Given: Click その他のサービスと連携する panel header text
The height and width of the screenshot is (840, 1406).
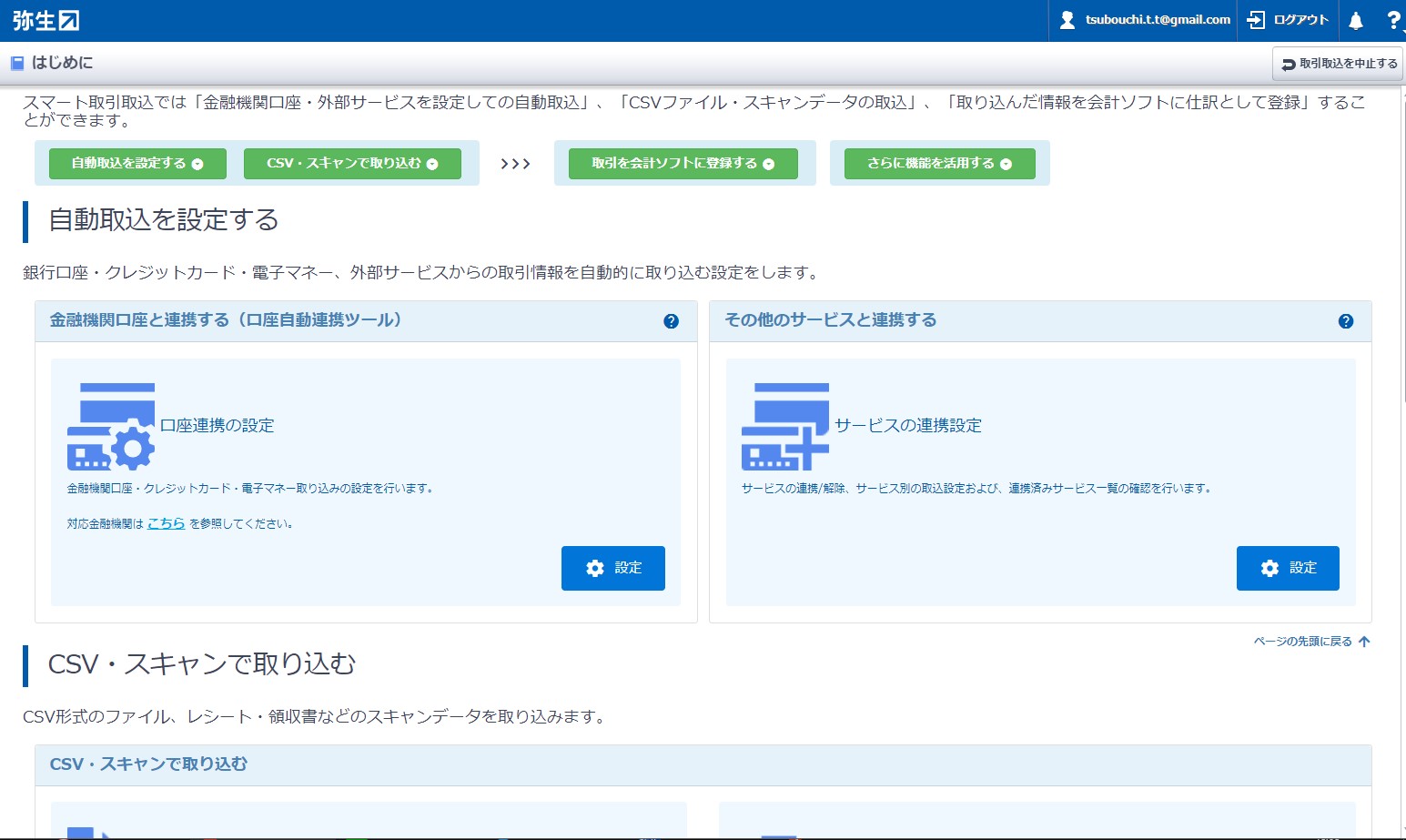Looking at the screenshot, I should [830, 320].
